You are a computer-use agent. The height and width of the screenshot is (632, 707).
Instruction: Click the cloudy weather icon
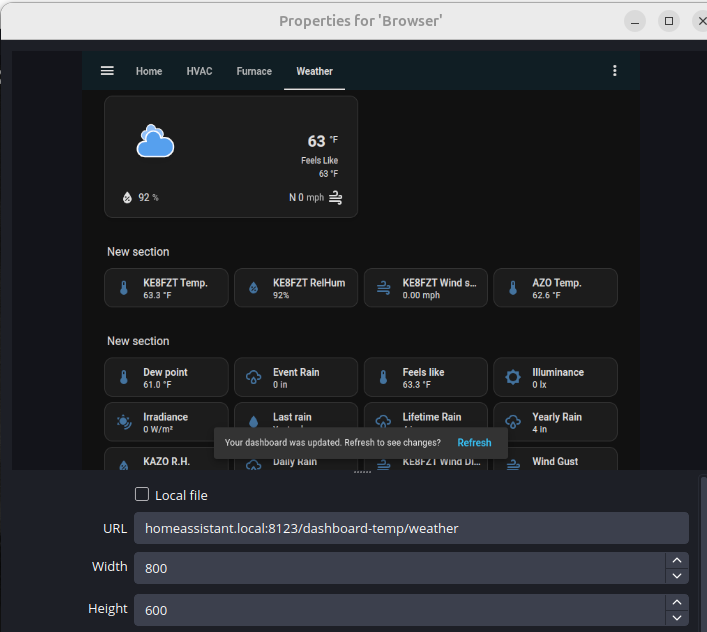pos(155,142)
